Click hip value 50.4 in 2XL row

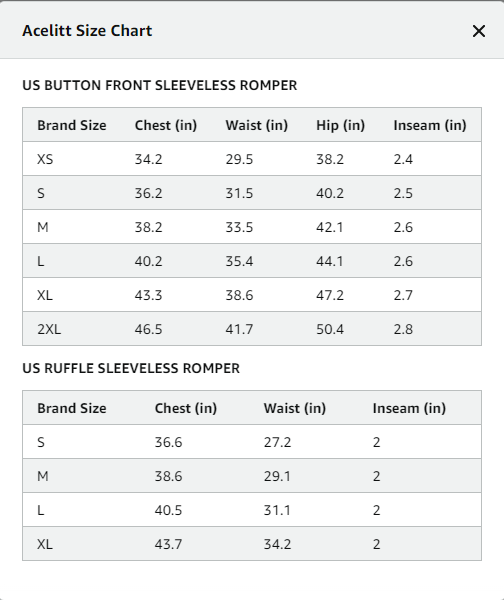[x=330, y=329]
